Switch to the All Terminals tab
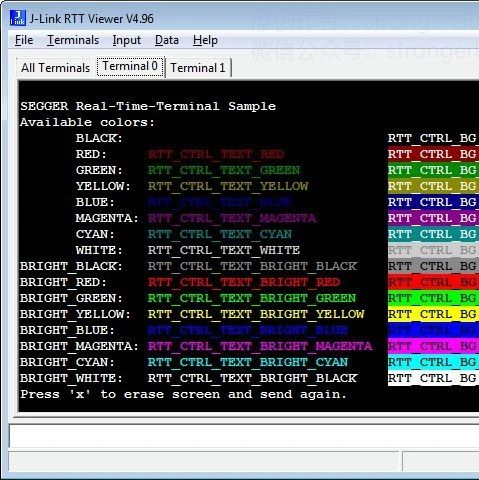The width and height of the screenshot is (479, 480). point(55,68)
